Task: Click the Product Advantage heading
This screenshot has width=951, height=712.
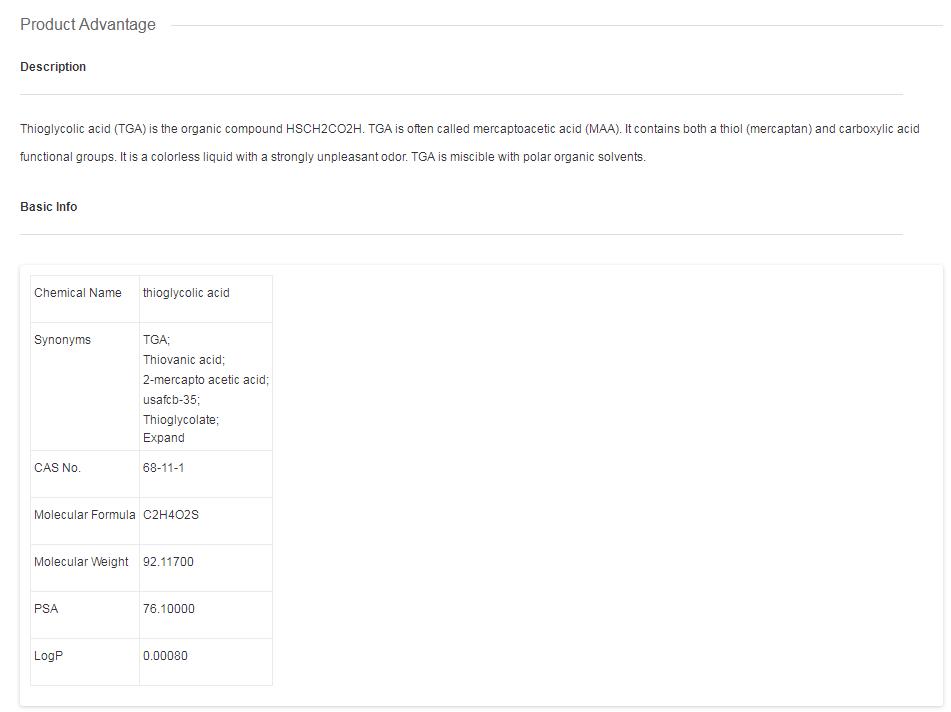Action: pyautogui.click(x=88, y=25)
